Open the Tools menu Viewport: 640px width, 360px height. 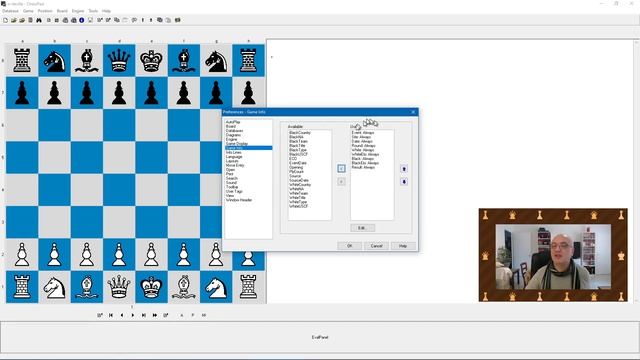(93, 11)
